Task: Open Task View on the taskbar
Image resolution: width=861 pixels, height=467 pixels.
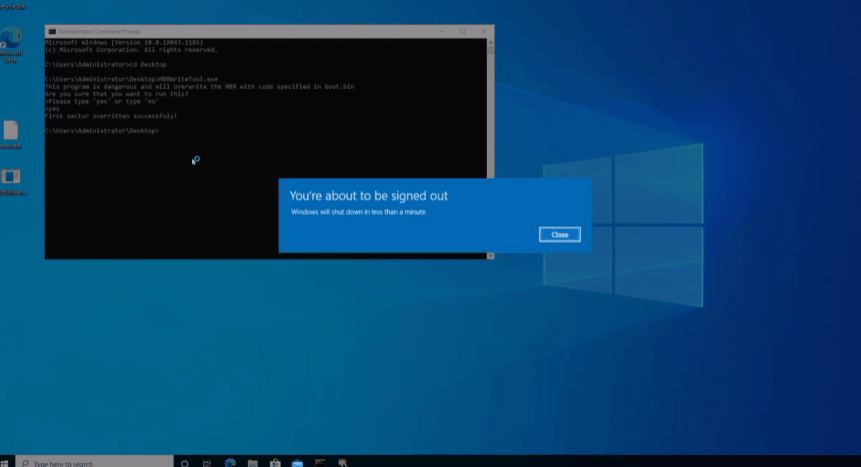Action: click(x=207, y=464)
